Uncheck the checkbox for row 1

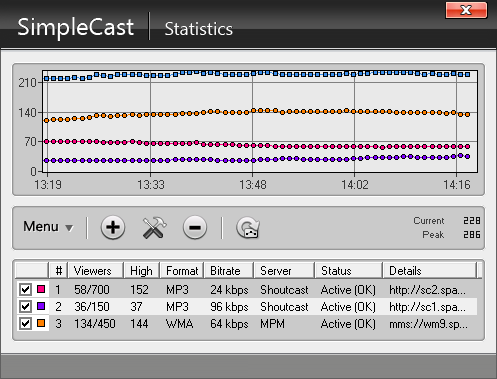coord(25,289)
